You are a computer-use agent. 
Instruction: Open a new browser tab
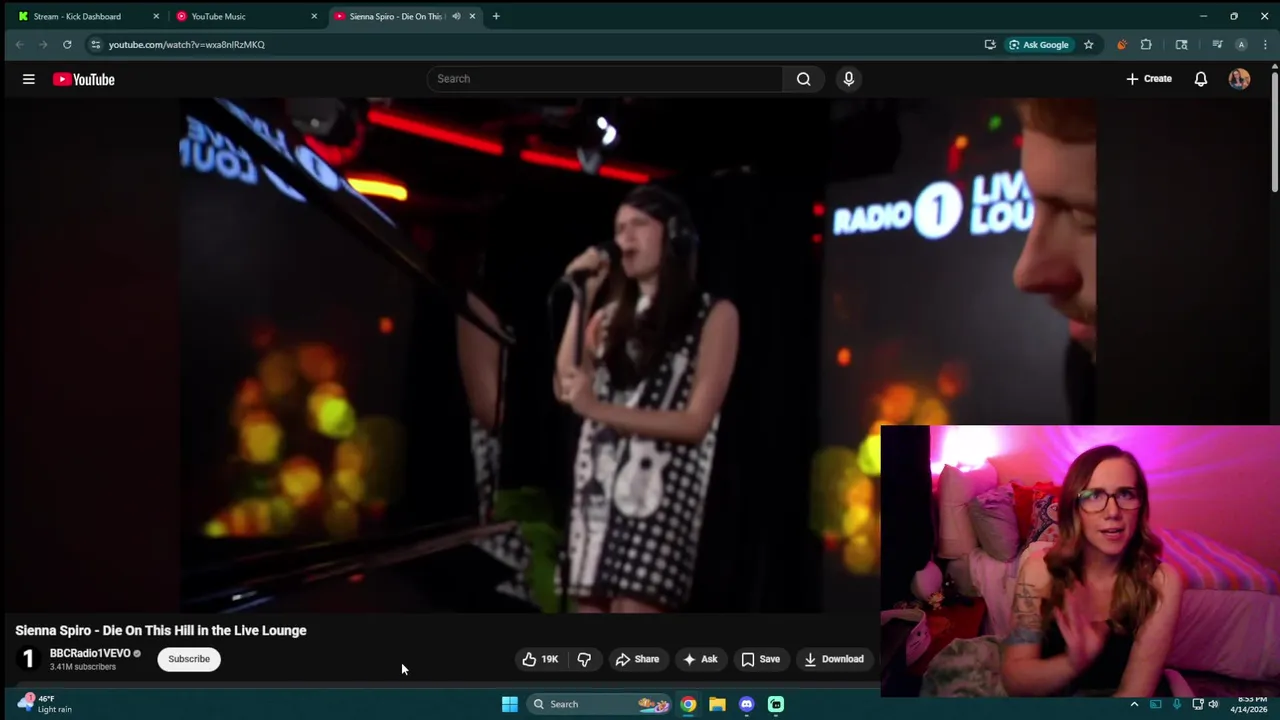[496, 16]
